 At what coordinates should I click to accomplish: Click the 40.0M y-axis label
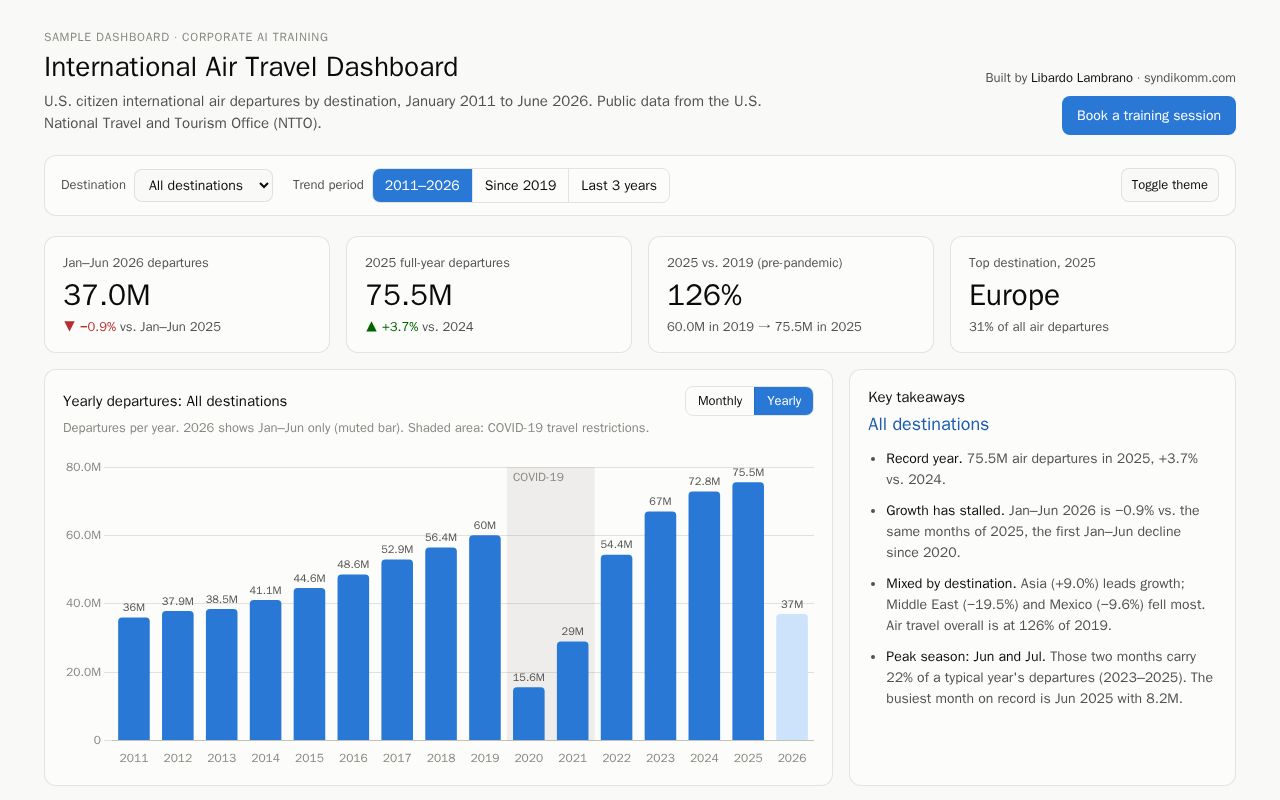point(84,603)
